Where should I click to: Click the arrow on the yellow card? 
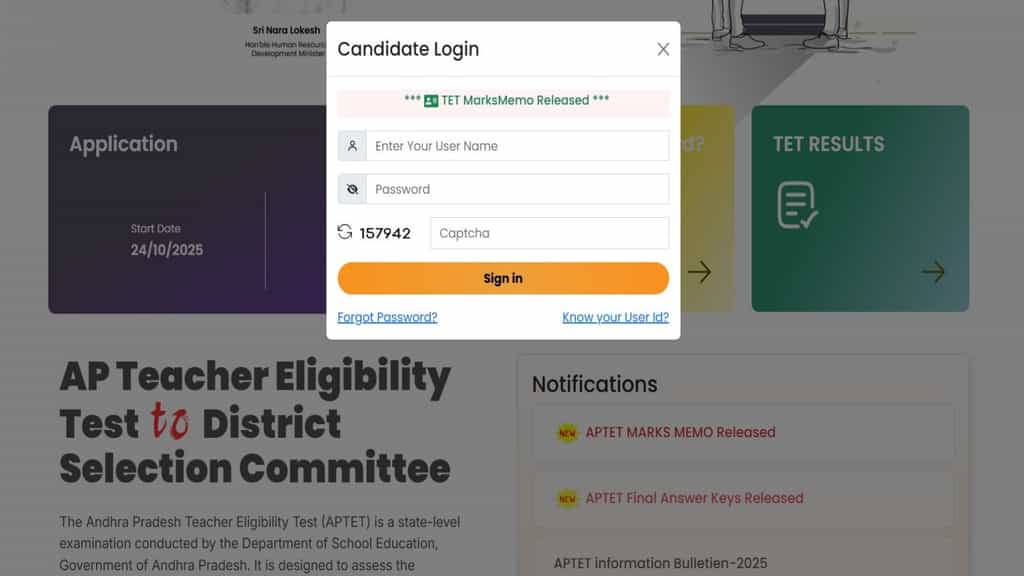[700, 271]
